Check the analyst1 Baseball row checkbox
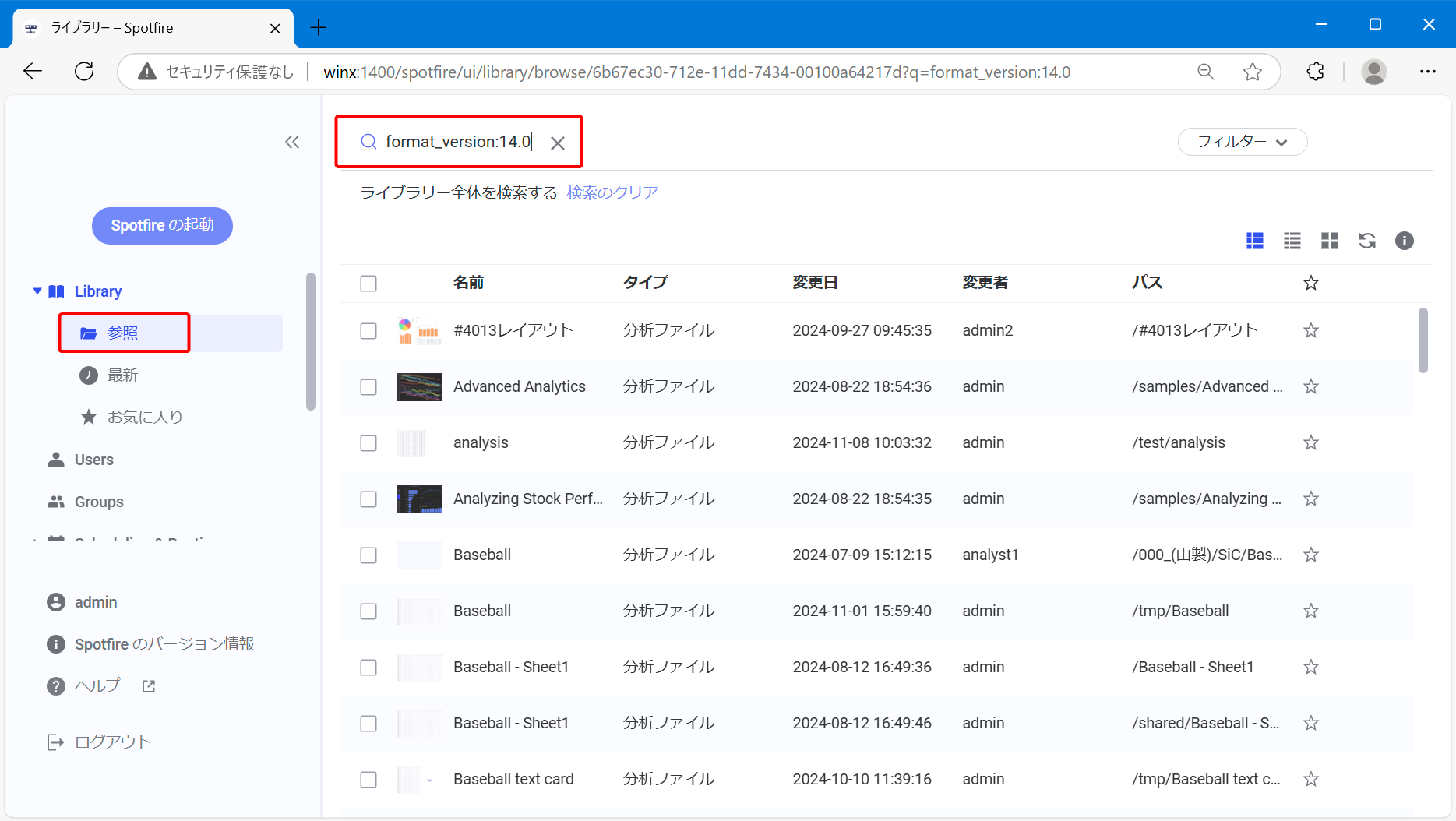The width and height of the screenshot is (1456, 821). click(x=368, y=555)
